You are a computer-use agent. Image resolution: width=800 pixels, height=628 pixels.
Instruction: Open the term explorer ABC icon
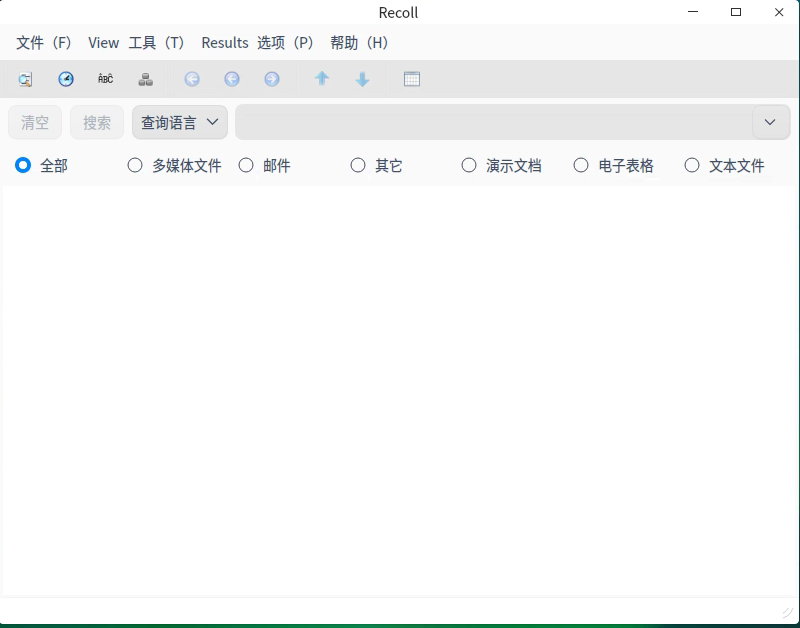[106, 79]
